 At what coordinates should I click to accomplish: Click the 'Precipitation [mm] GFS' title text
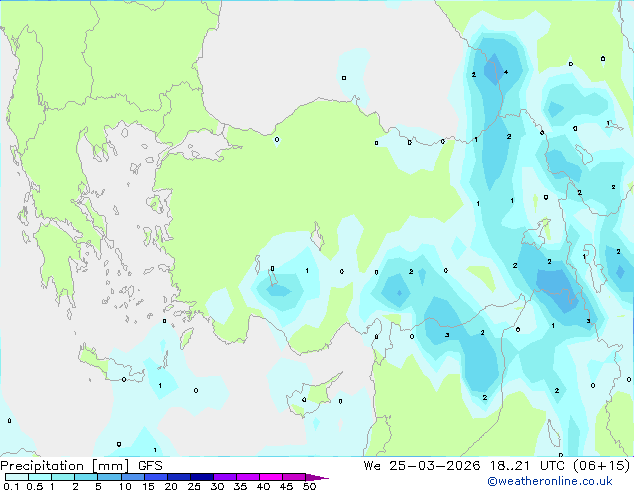click(81, 466)
